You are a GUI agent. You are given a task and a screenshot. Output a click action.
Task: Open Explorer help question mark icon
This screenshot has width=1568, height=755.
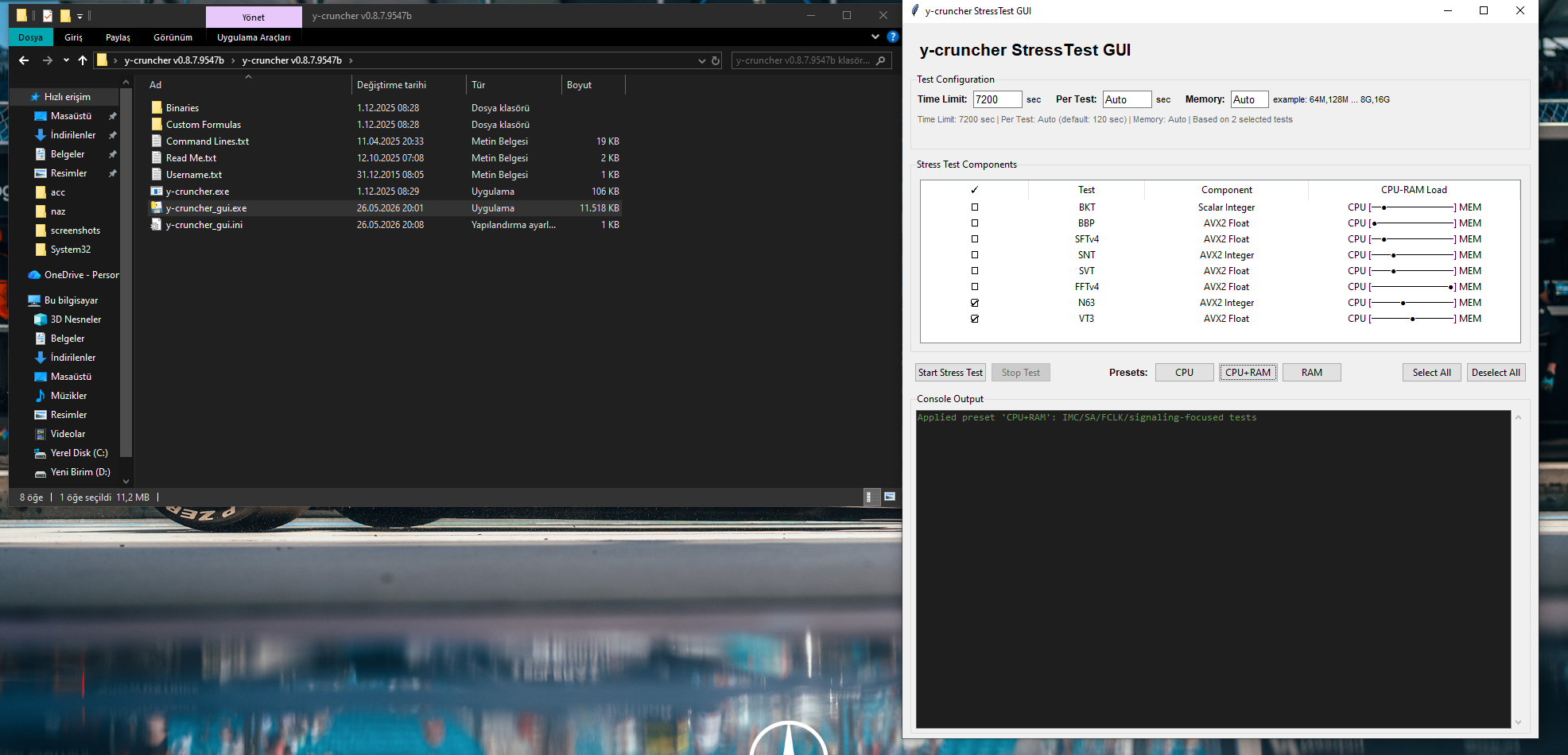893,37
